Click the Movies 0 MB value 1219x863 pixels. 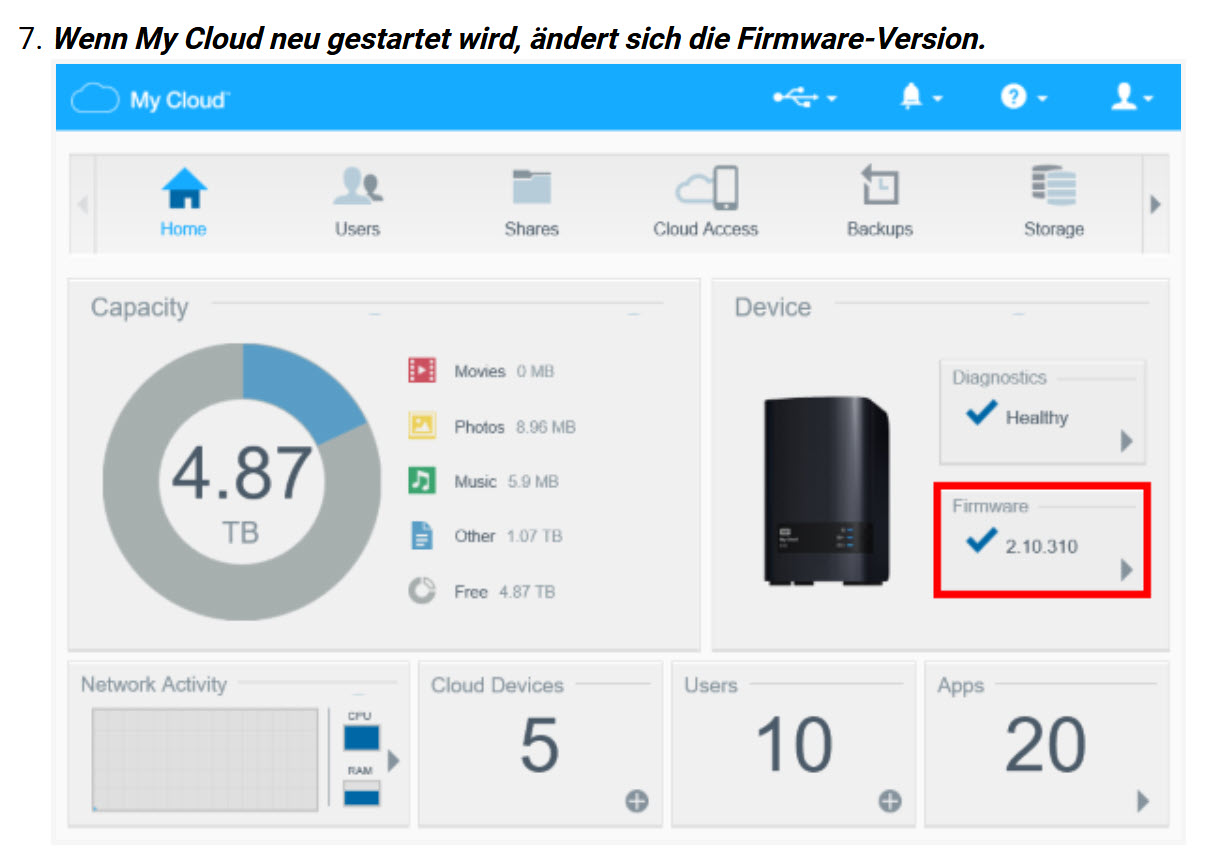[x=535, y=372]
